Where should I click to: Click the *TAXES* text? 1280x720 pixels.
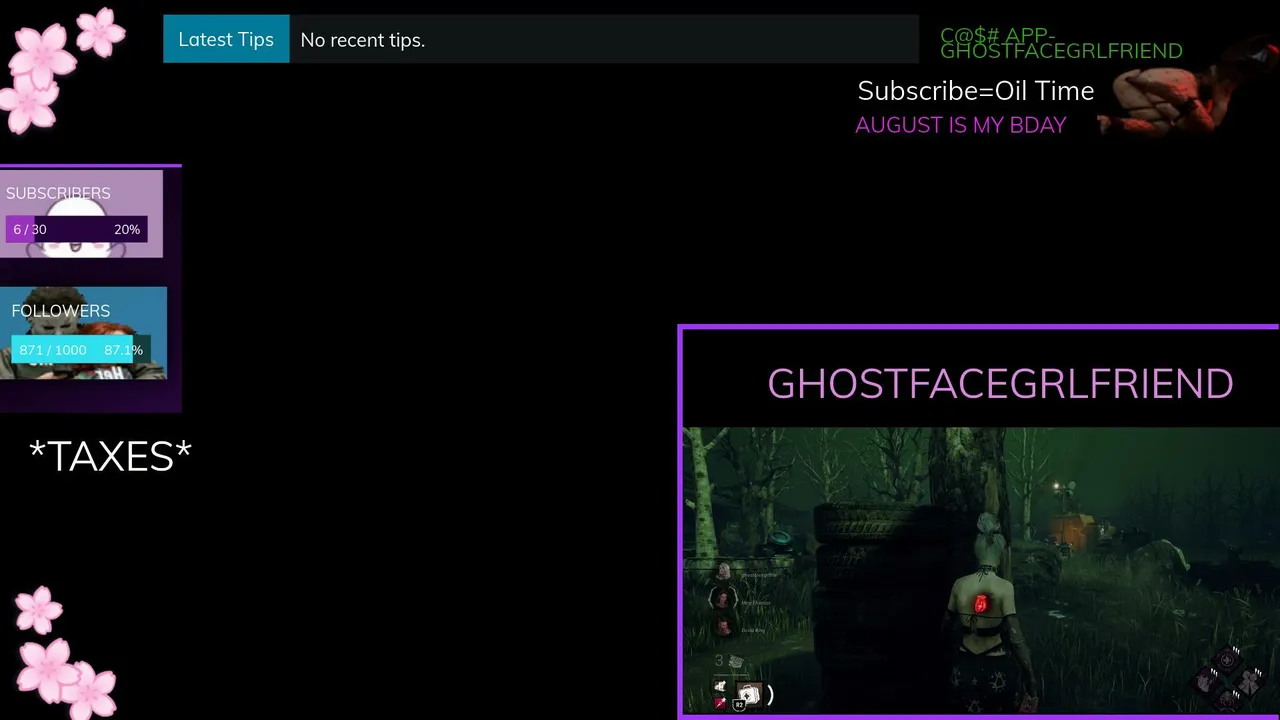tap(110, 456)
